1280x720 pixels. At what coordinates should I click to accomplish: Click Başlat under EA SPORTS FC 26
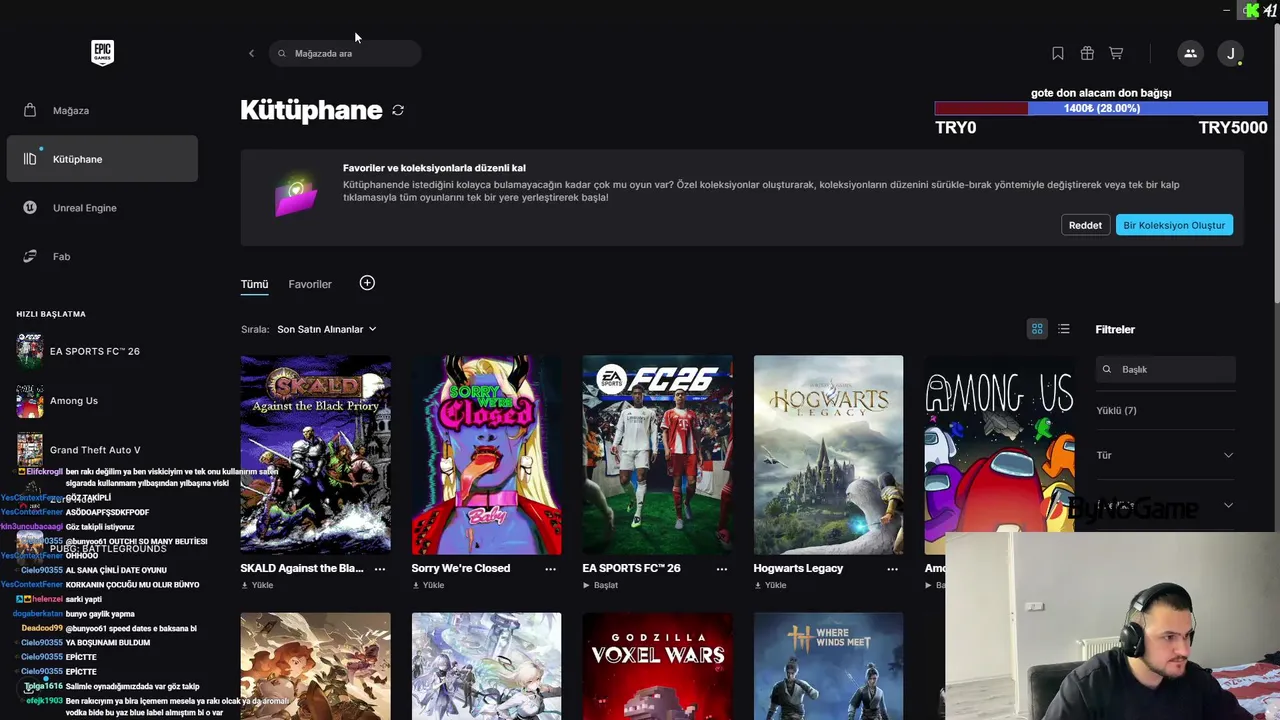600,585
